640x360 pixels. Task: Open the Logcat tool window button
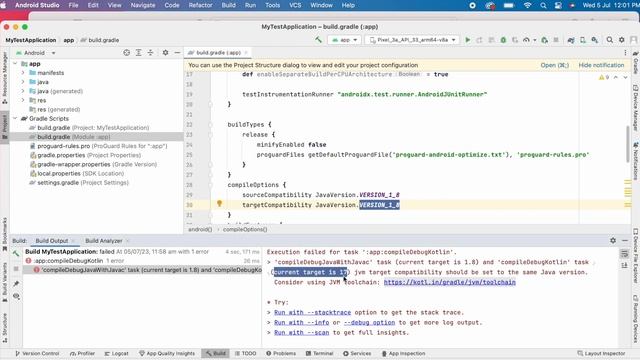click(116, 353)
